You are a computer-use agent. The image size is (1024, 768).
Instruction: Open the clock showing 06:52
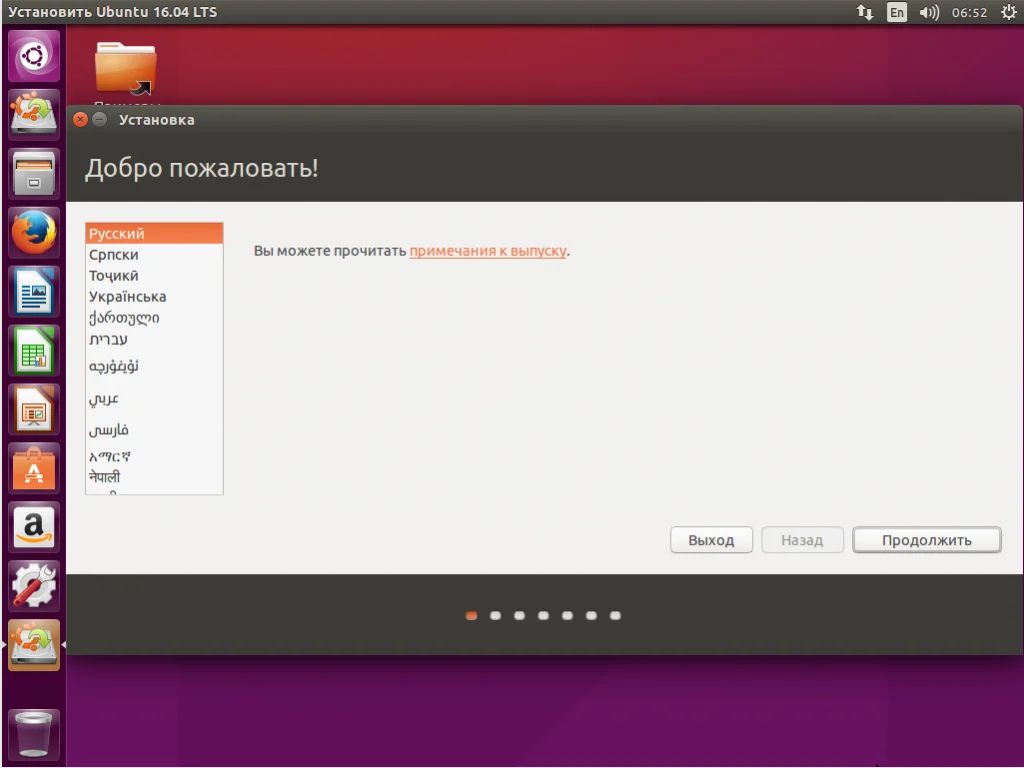969,12
